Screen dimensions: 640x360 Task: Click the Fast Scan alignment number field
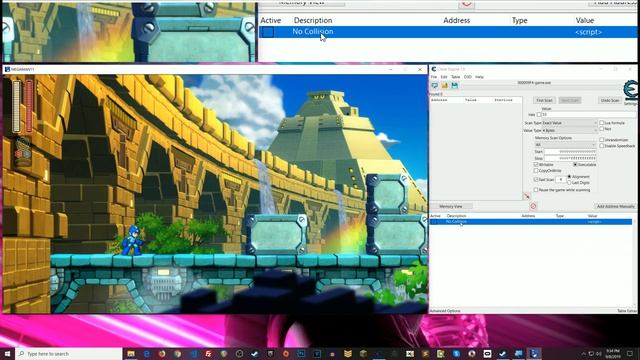561,180
